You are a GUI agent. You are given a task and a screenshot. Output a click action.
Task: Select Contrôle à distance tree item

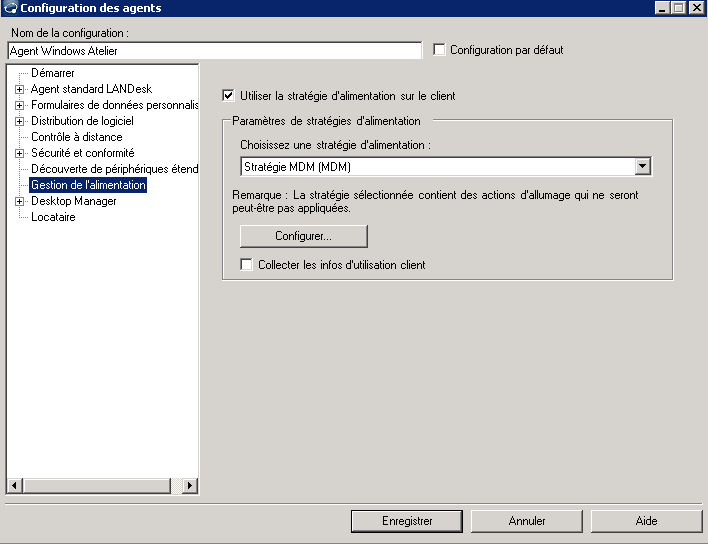[76, 137]
